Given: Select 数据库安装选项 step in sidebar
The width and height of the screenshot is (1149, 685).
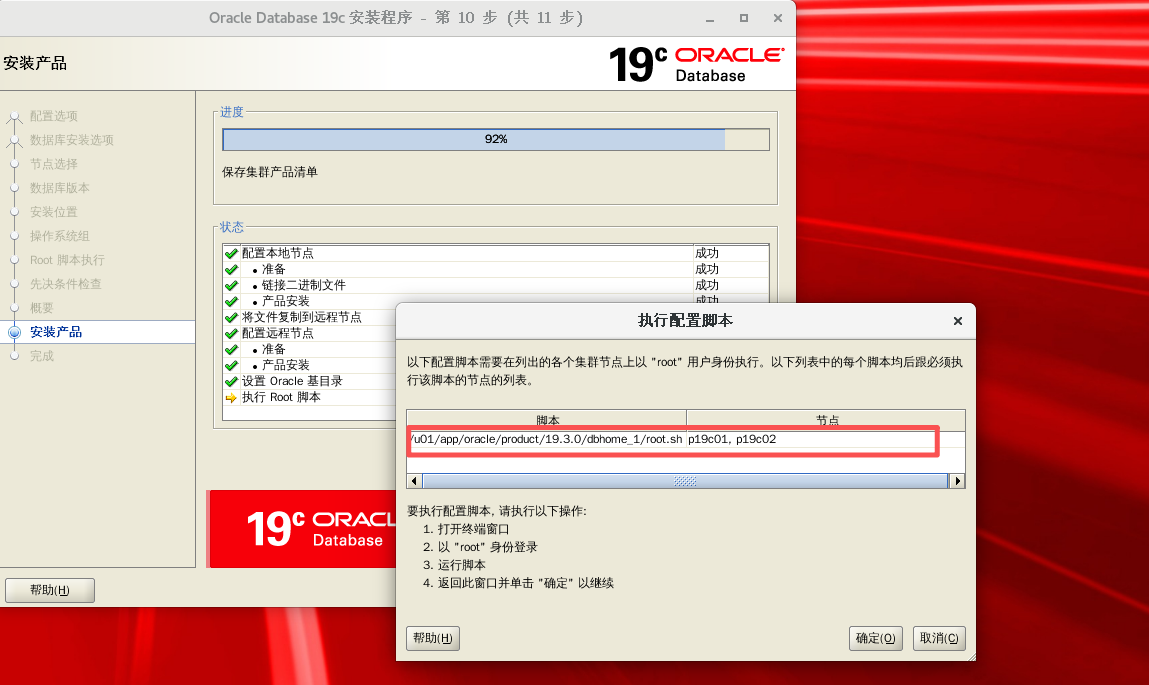Looking at the screenshot, I should [71, 140].
